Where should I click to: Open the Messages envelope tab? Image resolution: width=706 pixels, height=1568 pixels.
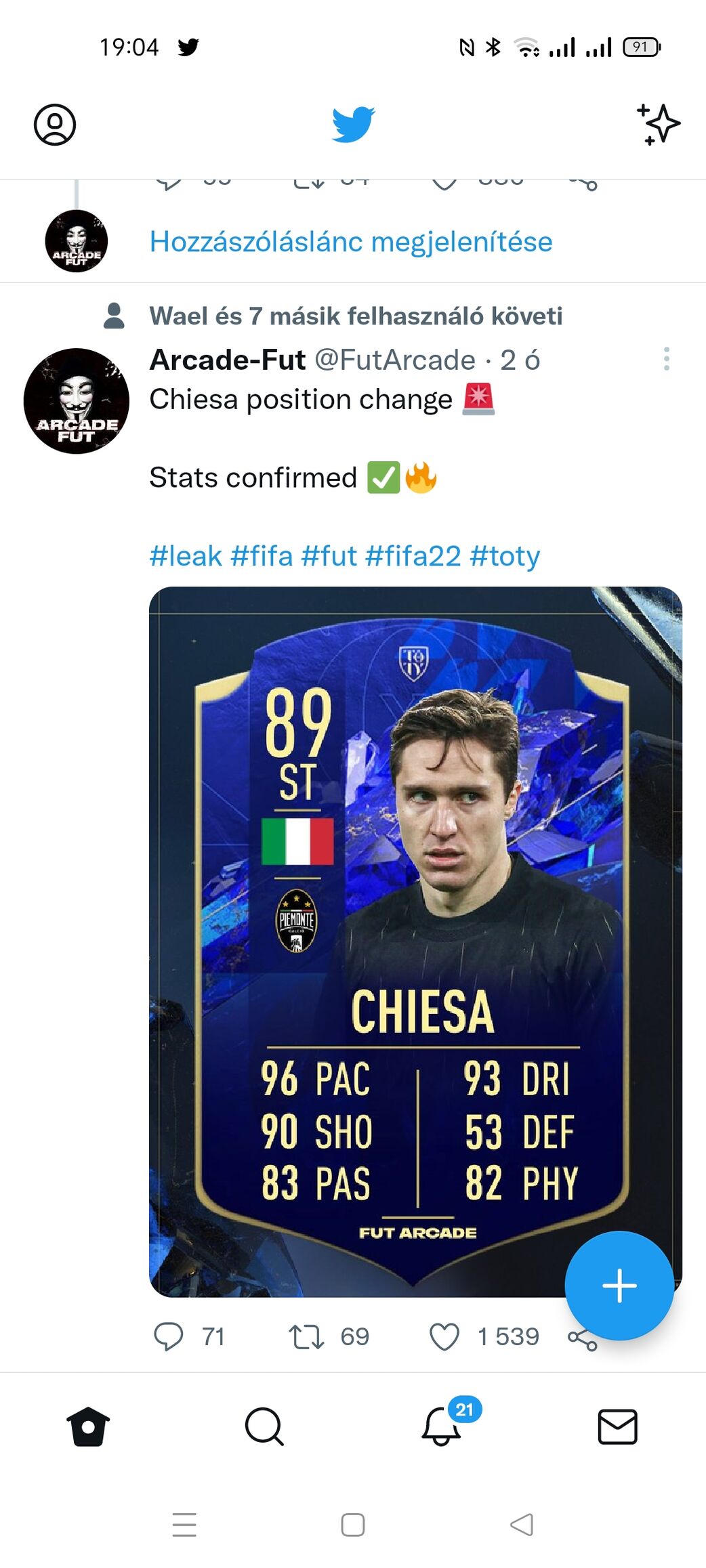click(617, 1426)
